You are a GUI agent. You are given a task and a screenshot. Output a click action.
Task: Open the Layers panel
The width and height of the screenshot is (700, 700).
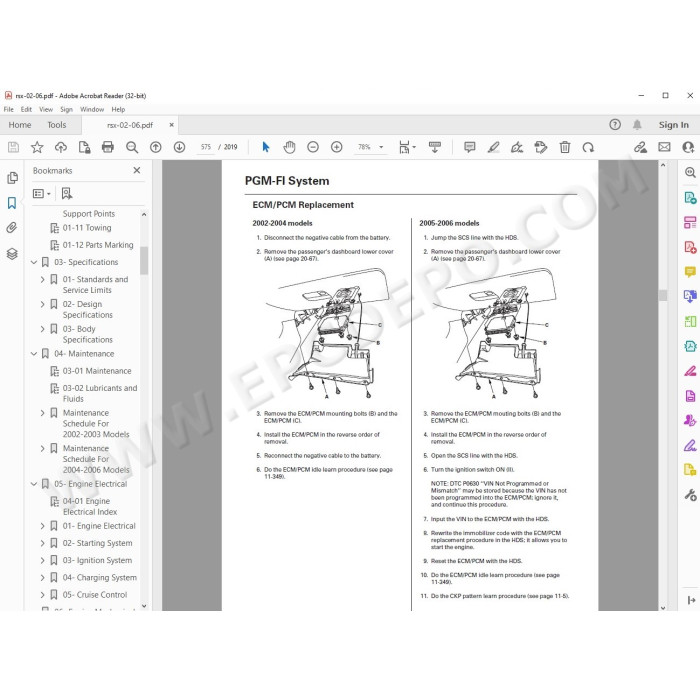click(12, 254)
